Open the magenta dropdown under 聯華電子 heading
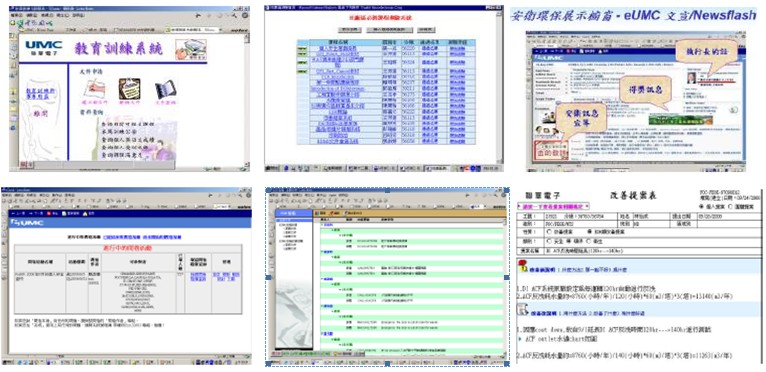 [554, 207]
